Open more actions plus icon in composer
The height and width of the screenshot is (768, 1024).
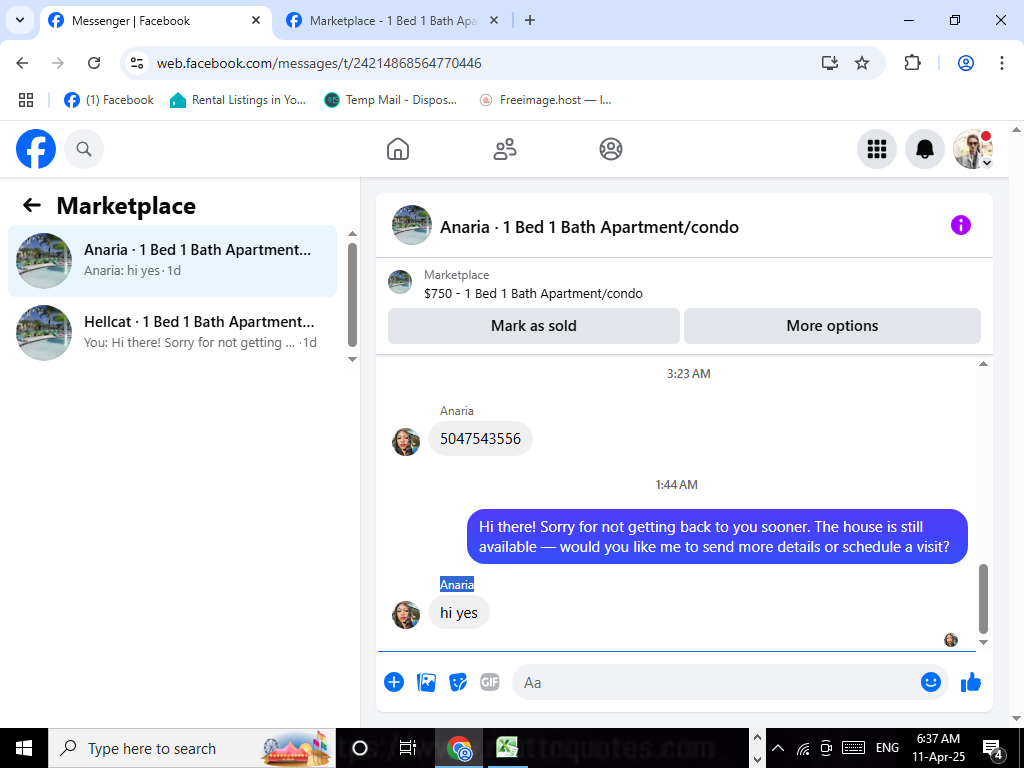click(x=394, y=682)
